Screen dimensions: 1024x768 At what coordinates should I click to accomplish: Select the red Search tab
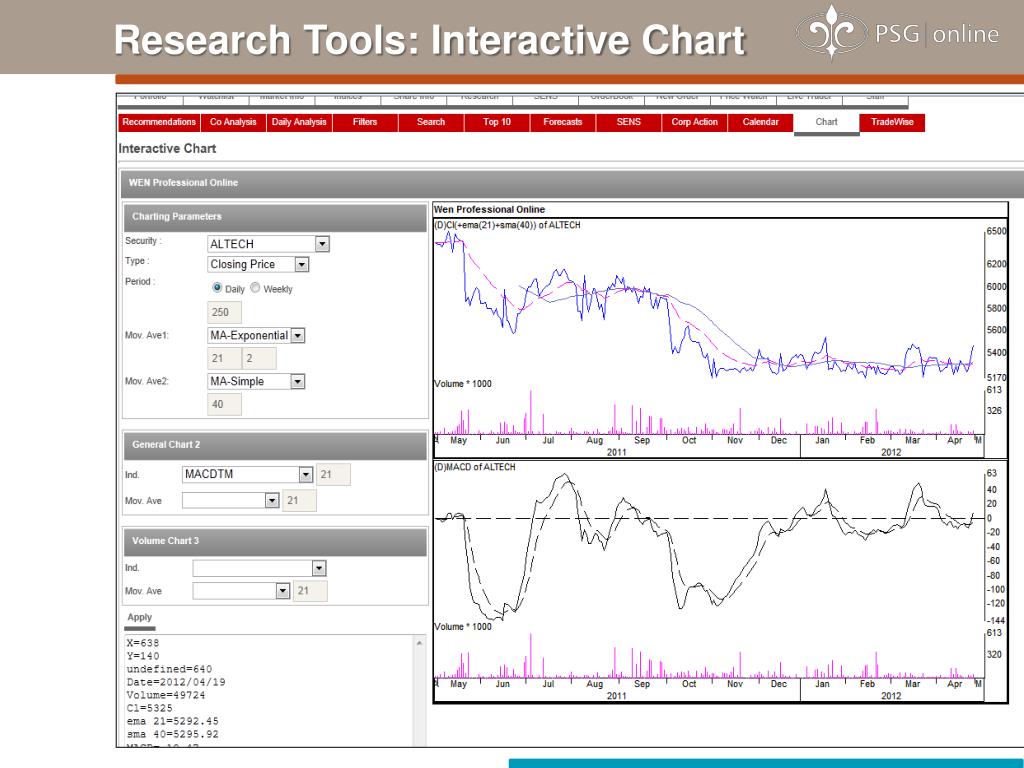(x=431, y=122)
